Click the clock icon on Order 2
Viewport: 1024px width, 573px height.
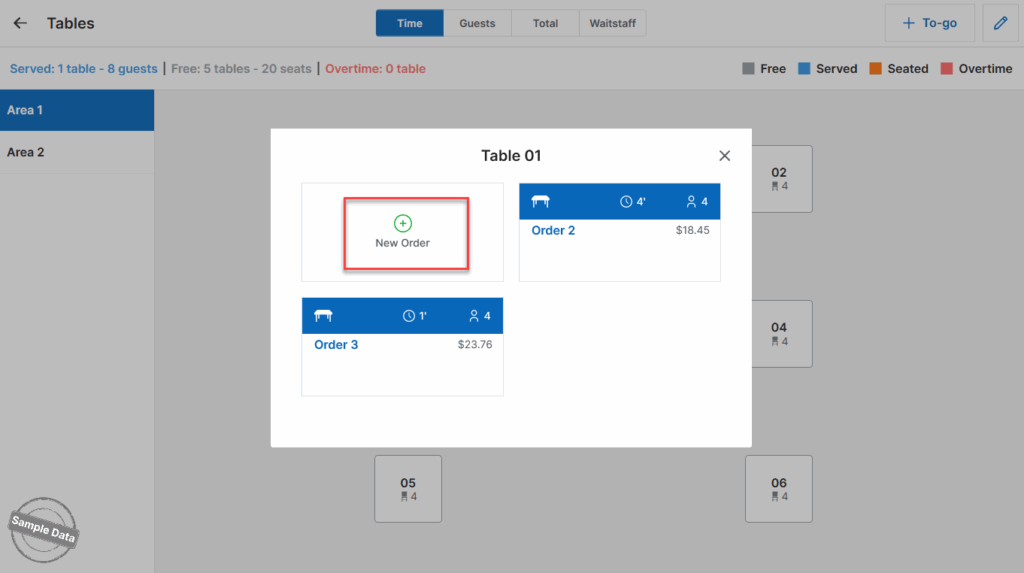[x=626, y=202]
